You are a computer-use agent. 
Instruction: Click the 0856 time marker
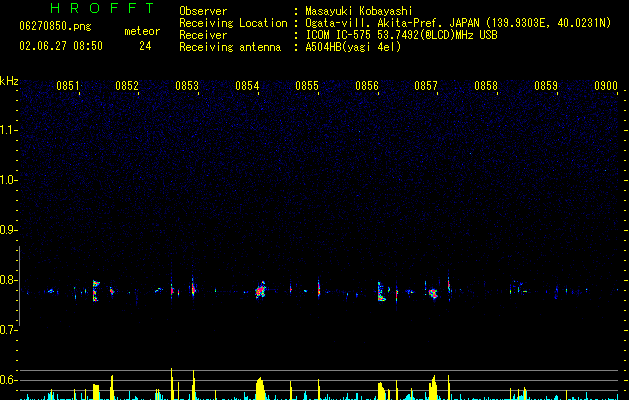point(367,86)
